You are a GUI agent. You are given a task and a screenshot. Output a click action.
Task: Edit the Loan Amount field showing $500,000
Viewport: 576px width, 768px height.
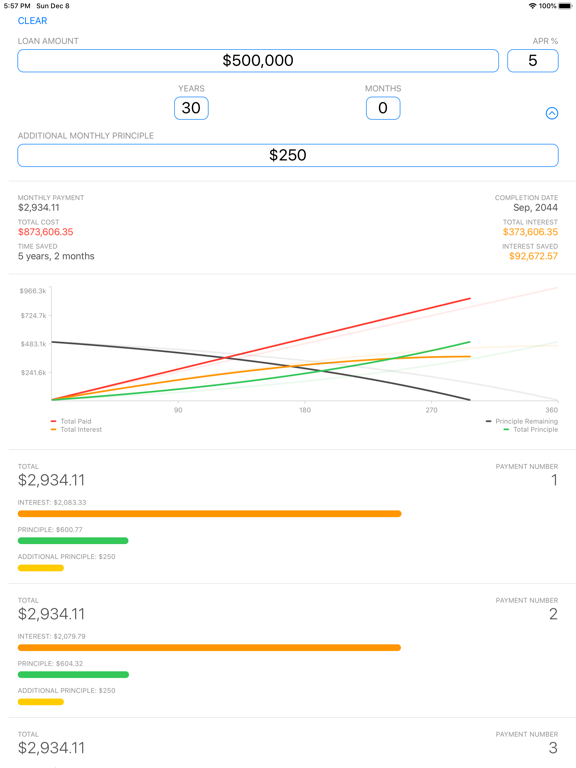(258, 61)
